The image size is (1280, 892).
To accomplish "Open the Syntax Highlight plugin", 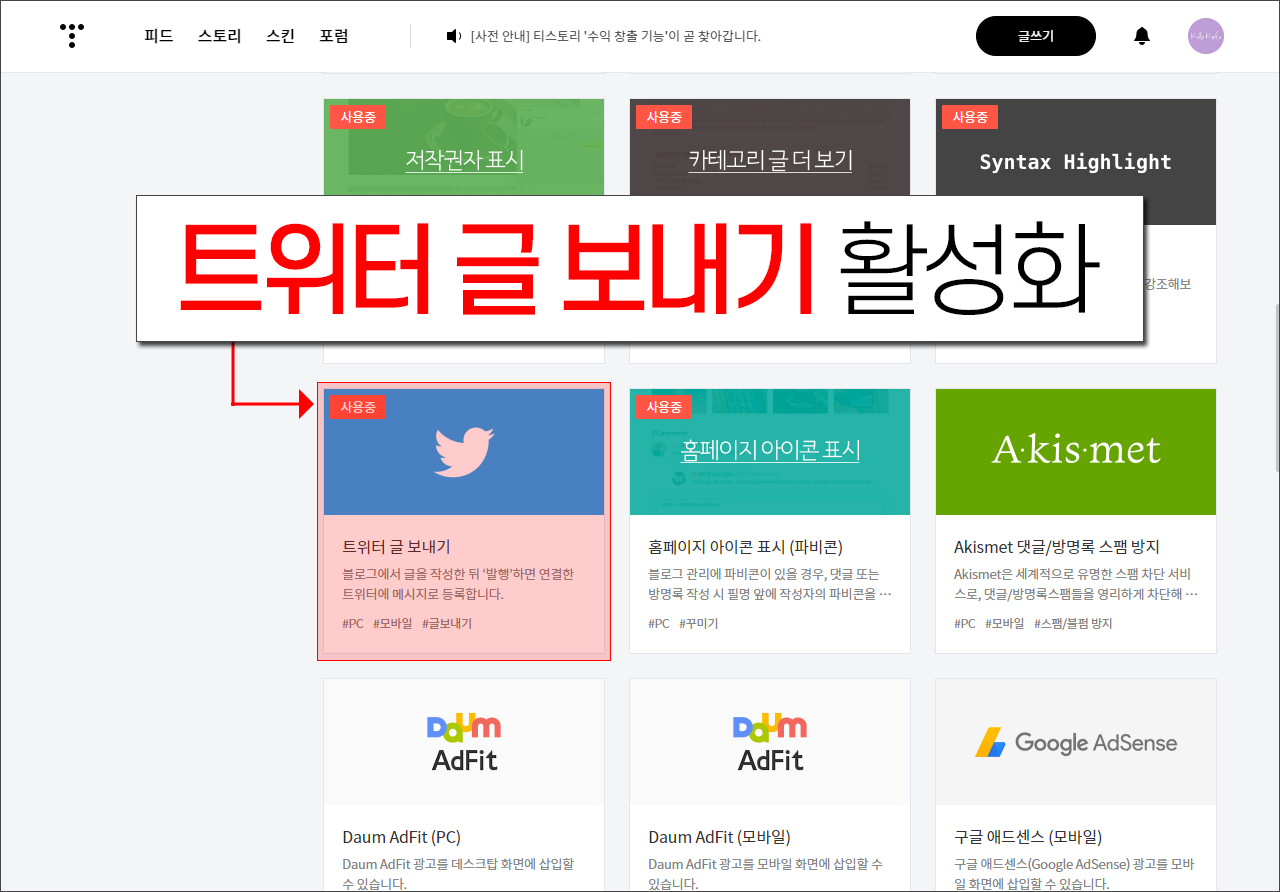I will [x=1076, y=162].
